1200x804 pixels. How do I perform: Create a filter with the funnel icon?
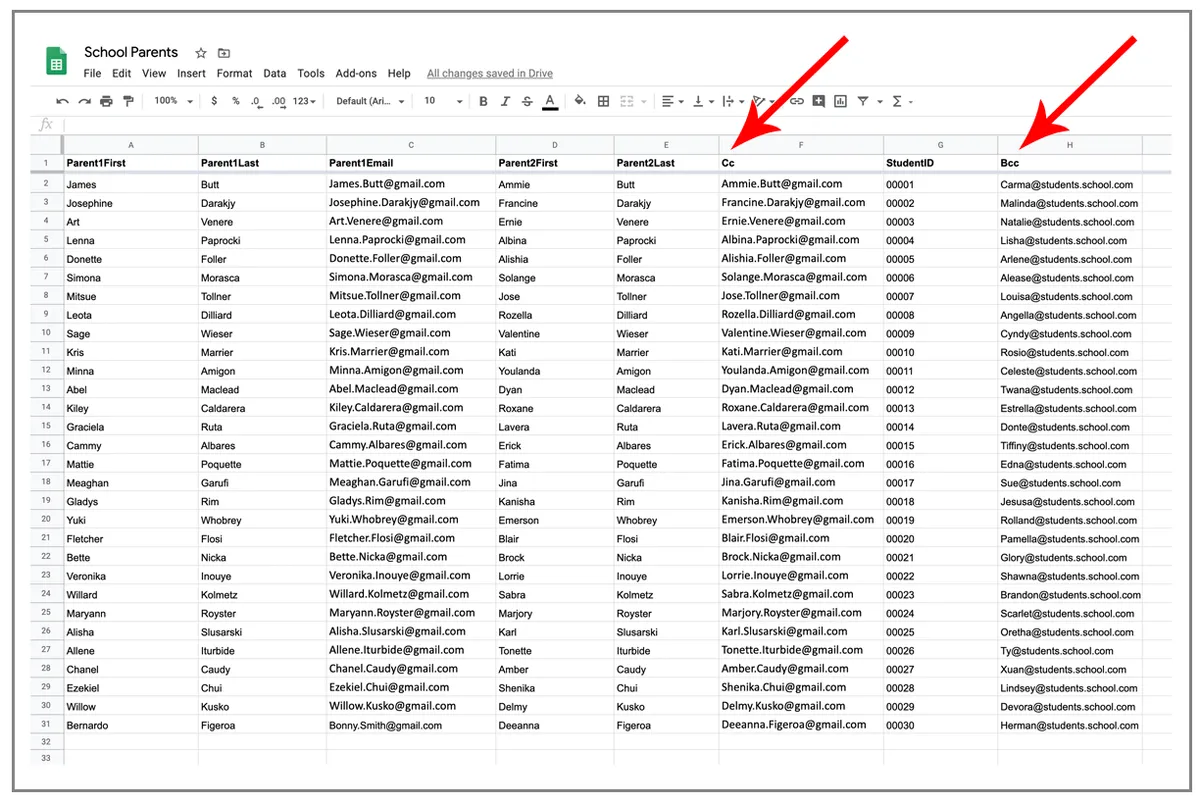(x=863, y=101)
